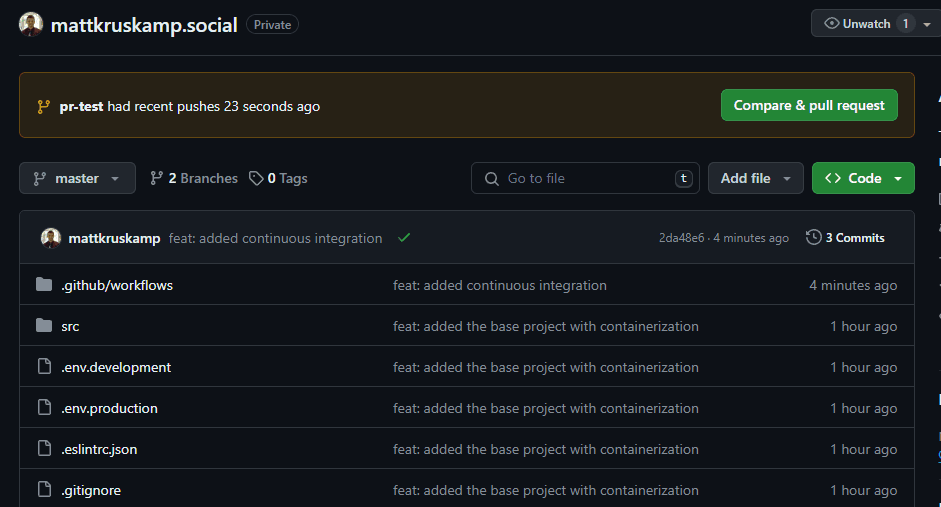Click the master branch dropdown caret
941x507 pixels.
[115, 179]
